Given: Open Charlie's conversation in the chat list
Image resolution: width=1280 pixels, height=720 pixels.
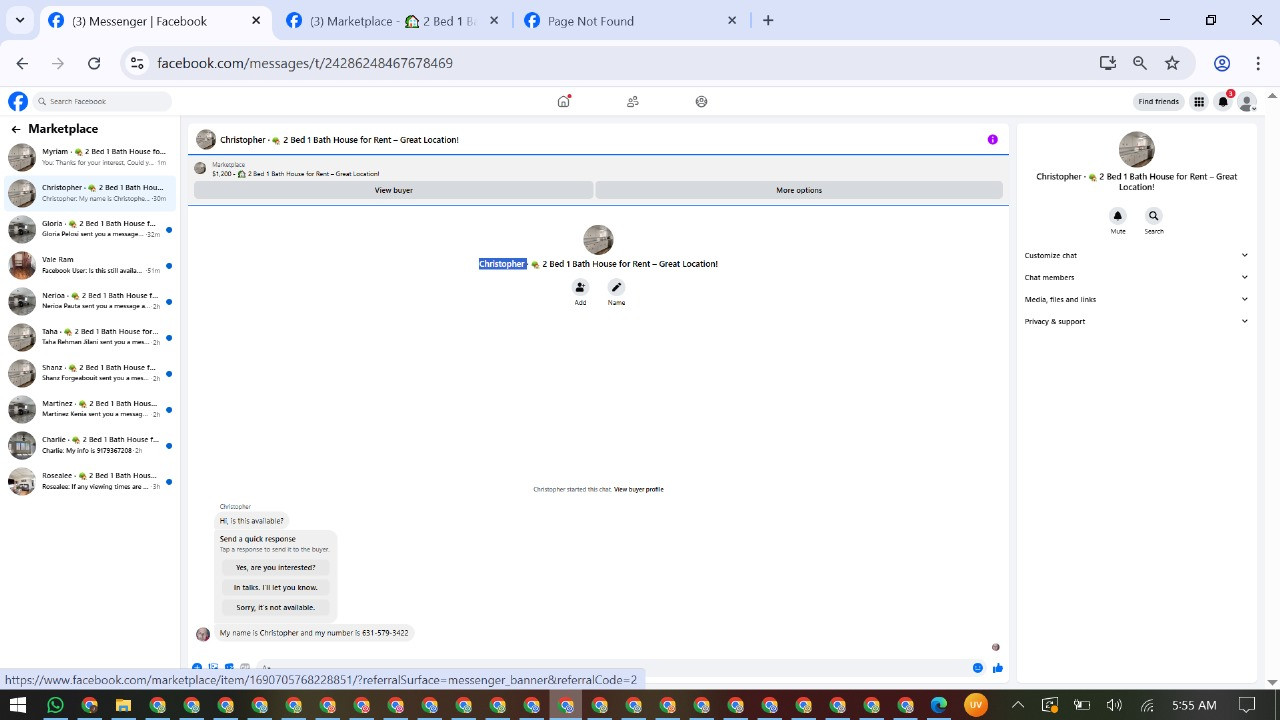Looking at the screenshot, I should [90, 445].
